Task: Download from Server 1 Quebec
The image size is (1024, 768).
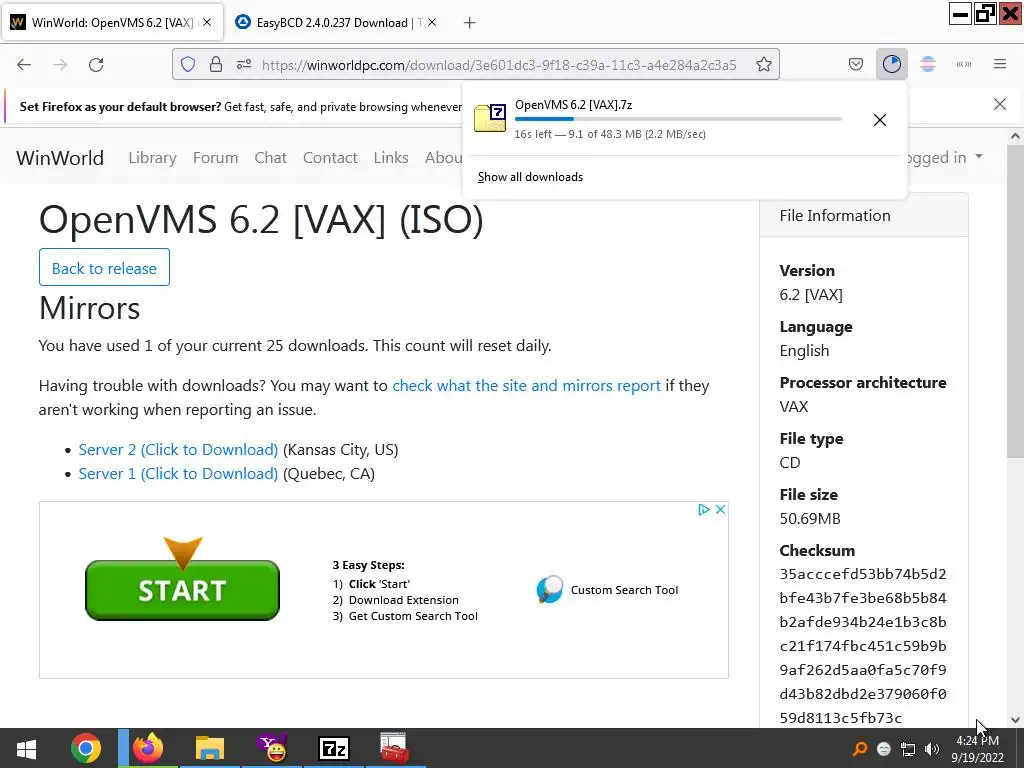Action: 178,474
